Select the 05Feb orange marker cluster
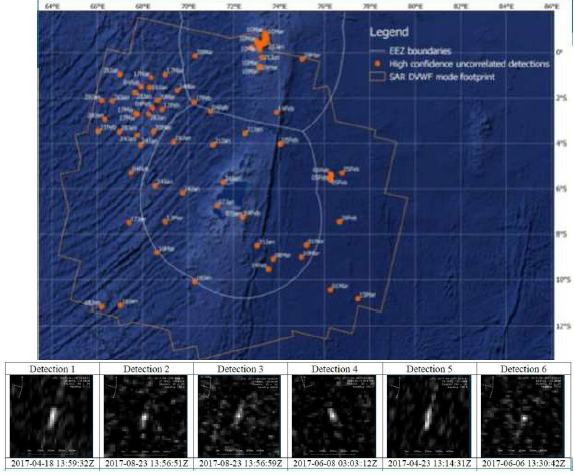The image size is (574, 475). pos(331,177)
